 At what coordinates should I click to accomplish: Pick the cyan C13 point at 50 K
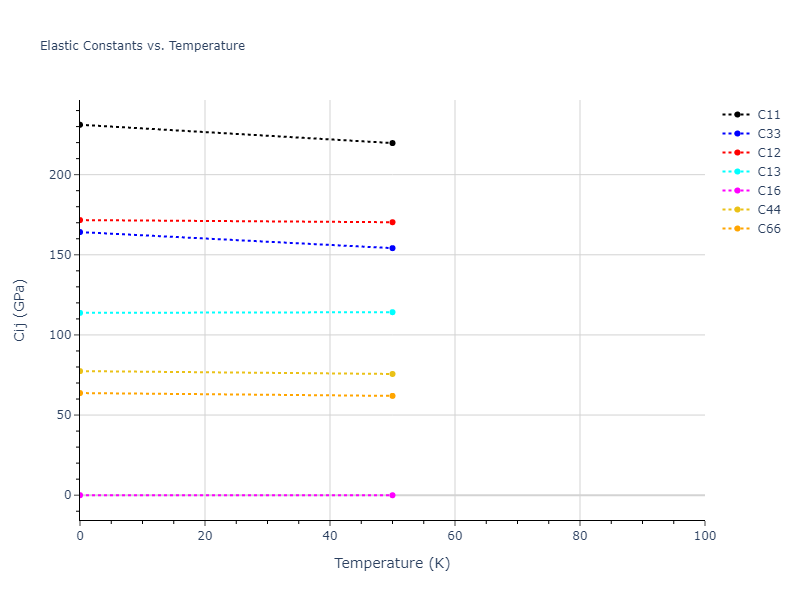tap(392, 312)
